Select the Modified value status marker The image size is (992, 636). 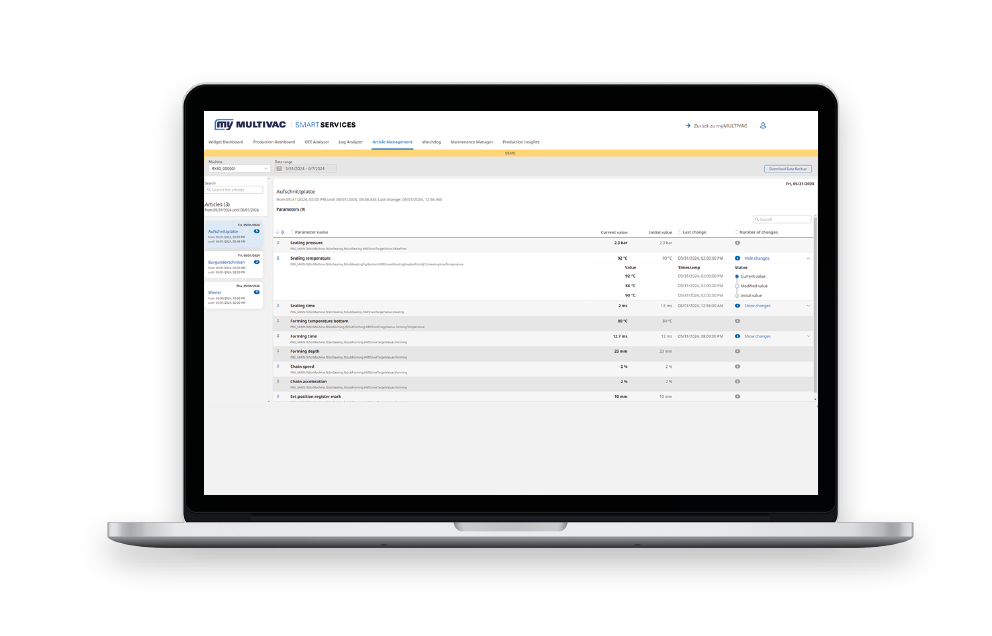point(737,286)
